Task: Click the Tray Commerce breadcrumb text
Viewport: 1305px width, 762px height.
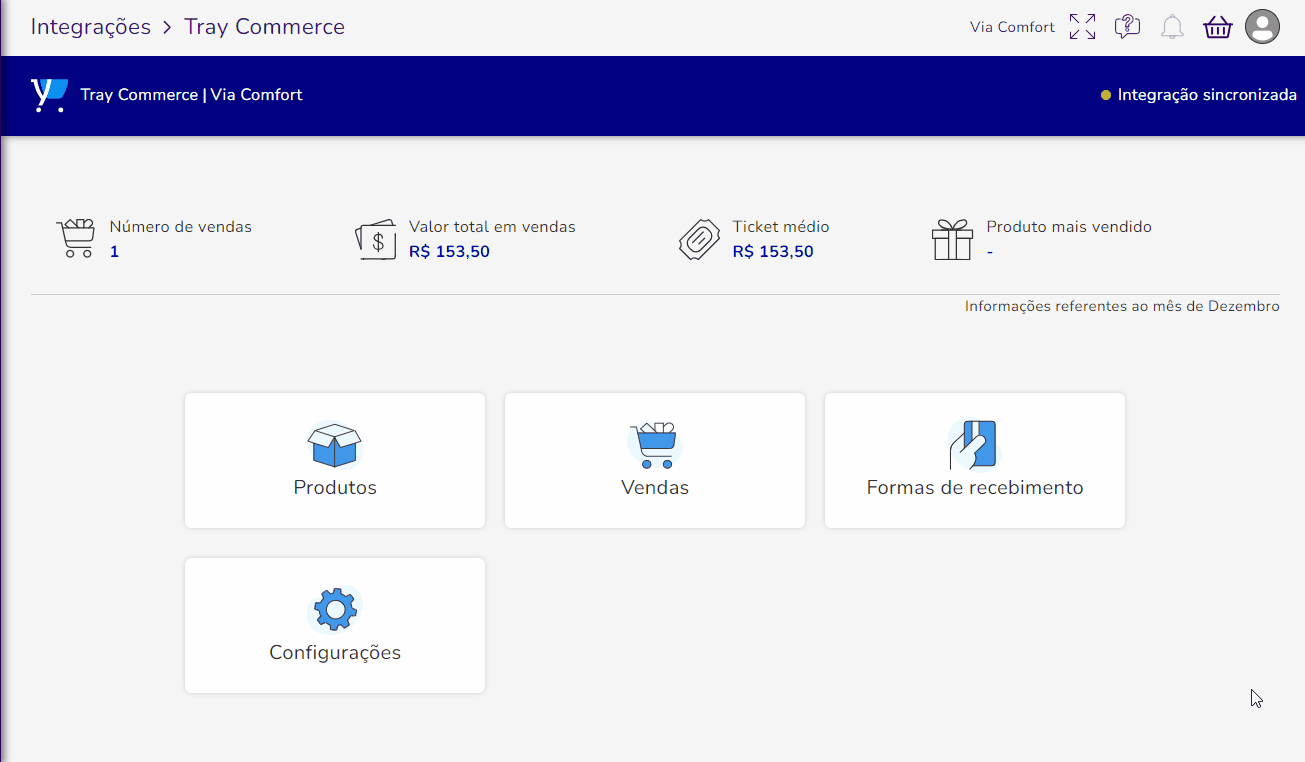Action: 264,27
